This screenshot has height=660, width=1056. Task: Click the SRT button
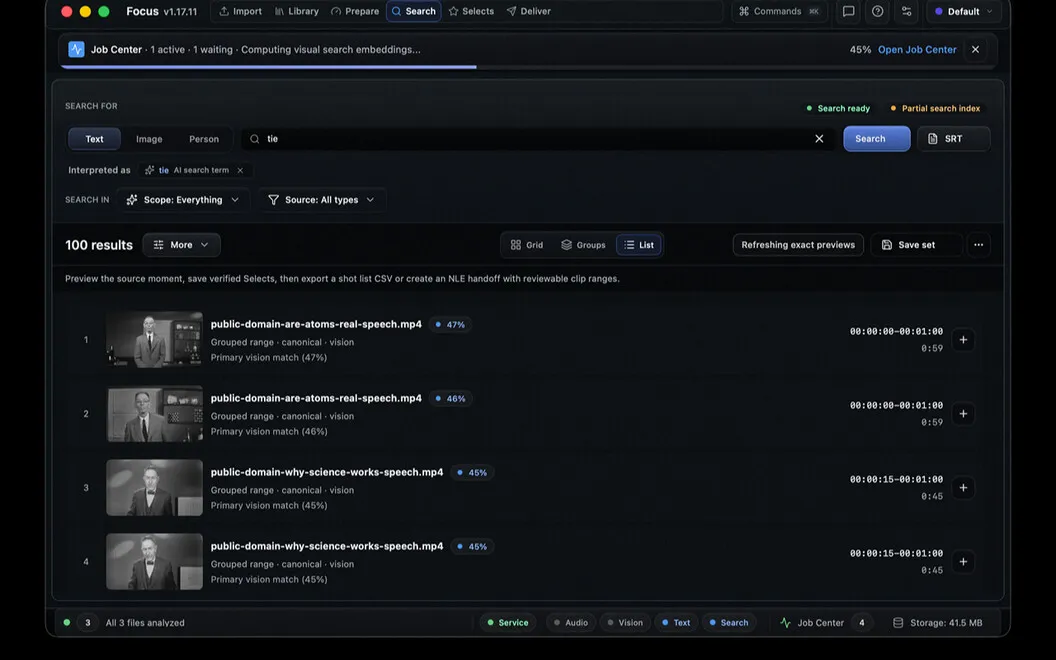954,139
